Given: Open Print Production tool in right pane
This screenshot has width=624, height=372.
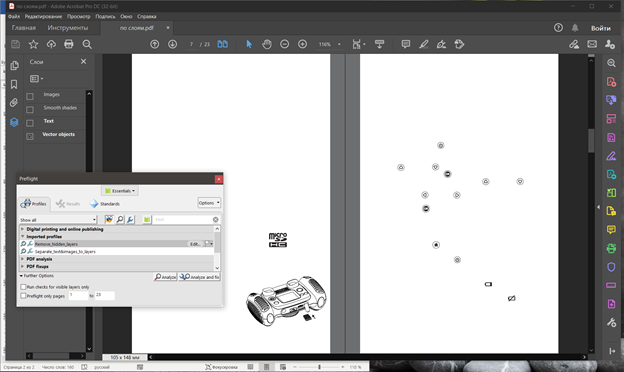Looking at the screenshot, I should coord(611,248).
